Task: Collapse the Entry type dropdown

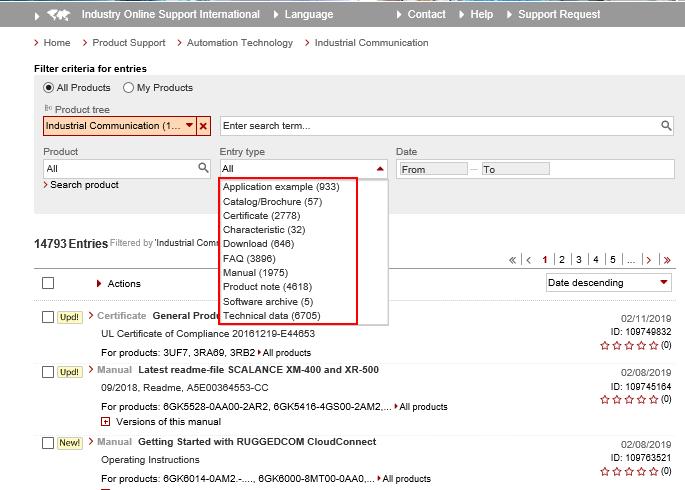Action: pyautogui.click(x=380, y=169)
